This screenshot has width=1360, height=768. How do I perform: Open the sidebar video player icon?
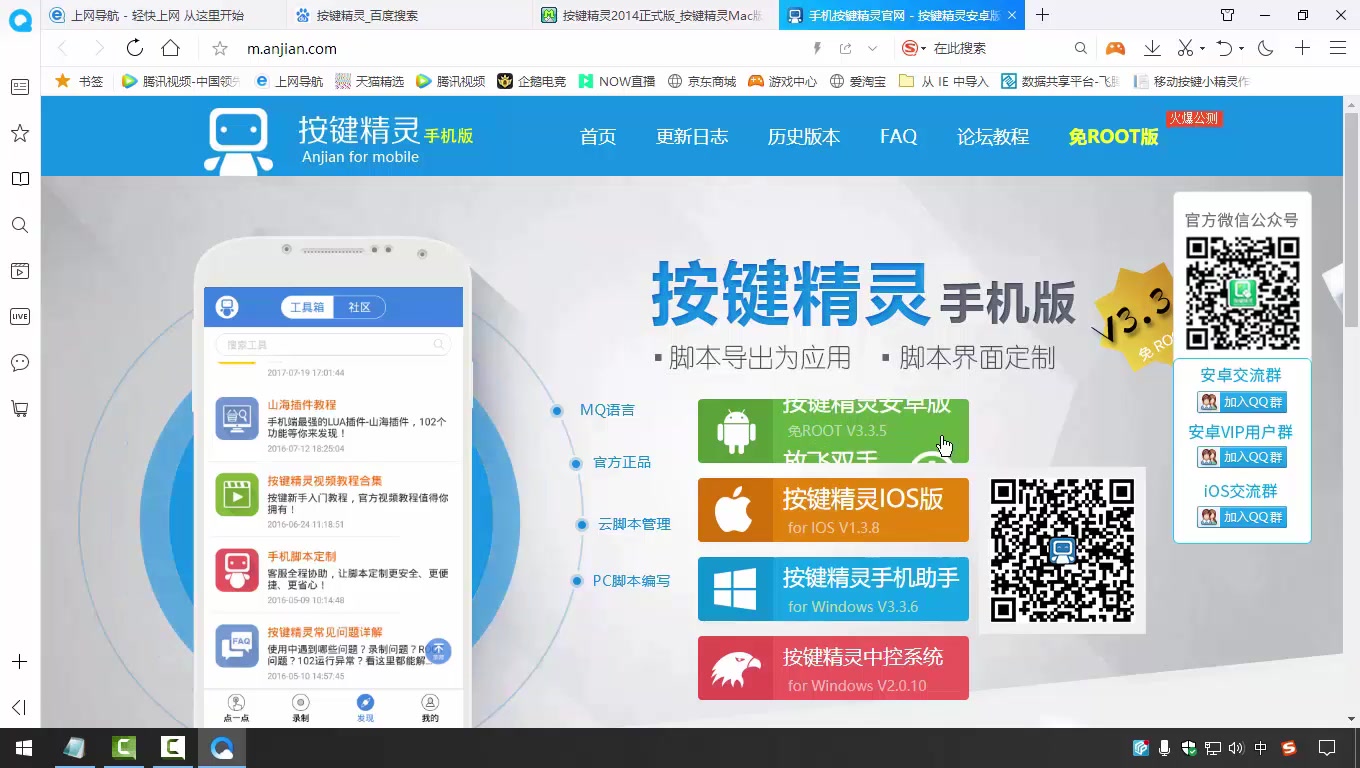pyautogui.click(x=19, y=271)
